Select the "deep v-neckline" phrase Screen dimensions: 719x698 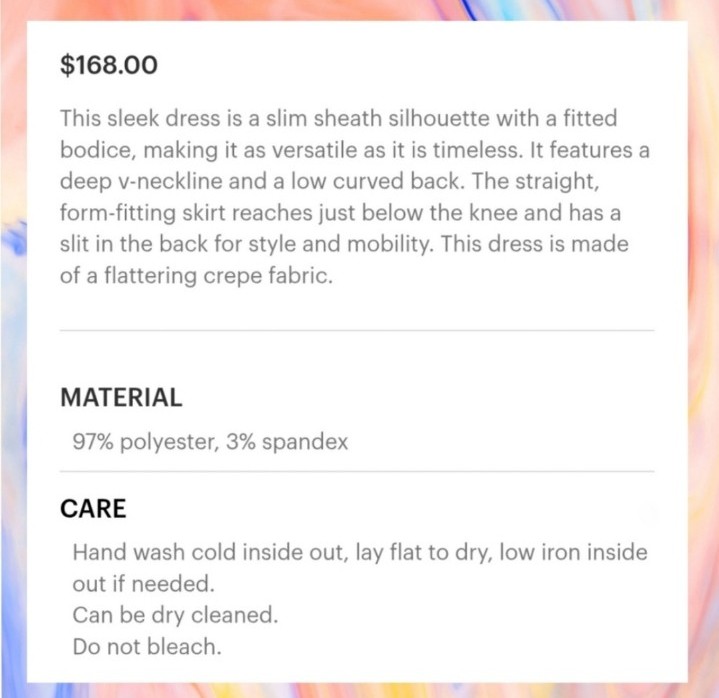click(141, 181)
